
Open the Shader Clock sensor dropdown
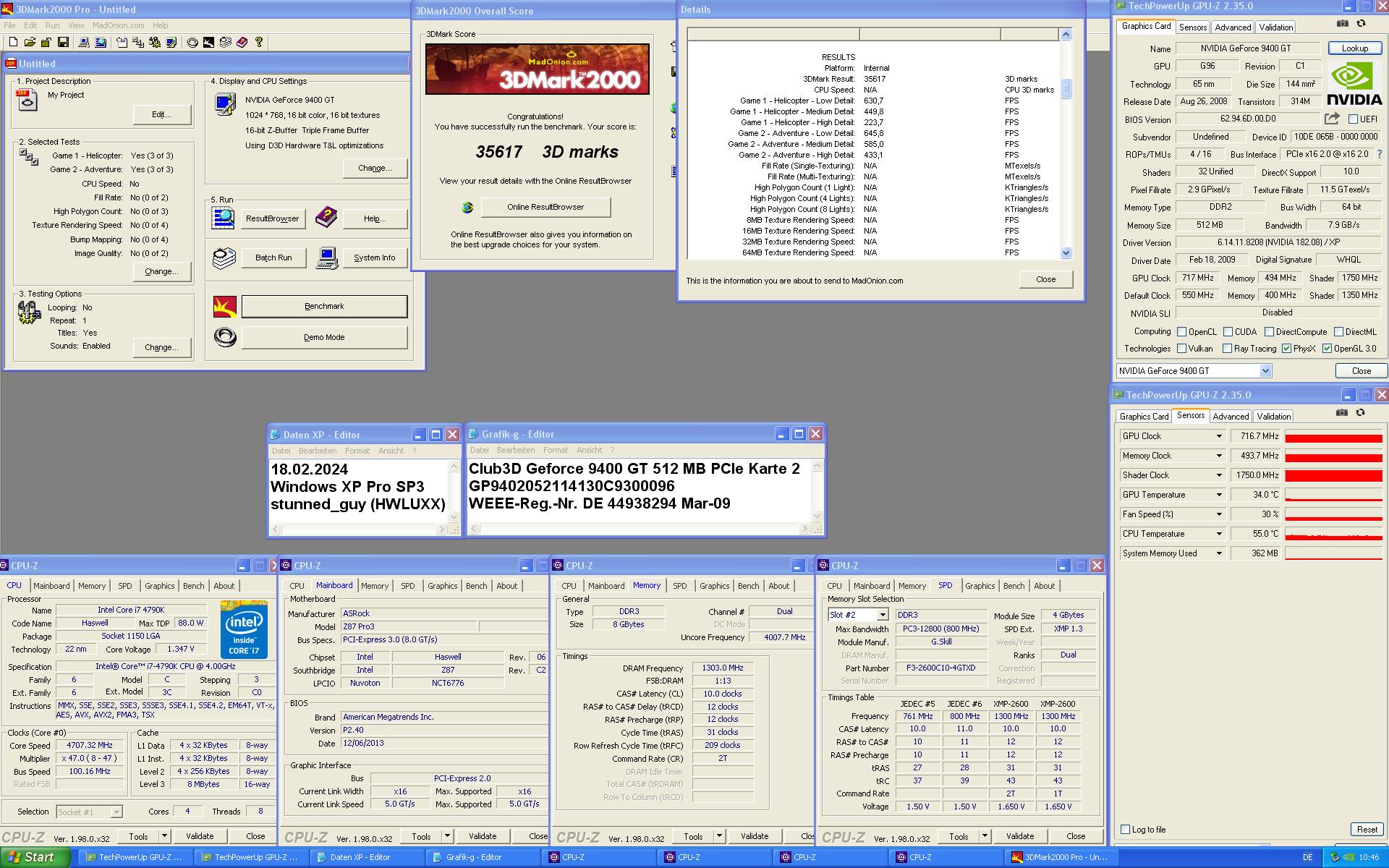(x=1218, y=475)
